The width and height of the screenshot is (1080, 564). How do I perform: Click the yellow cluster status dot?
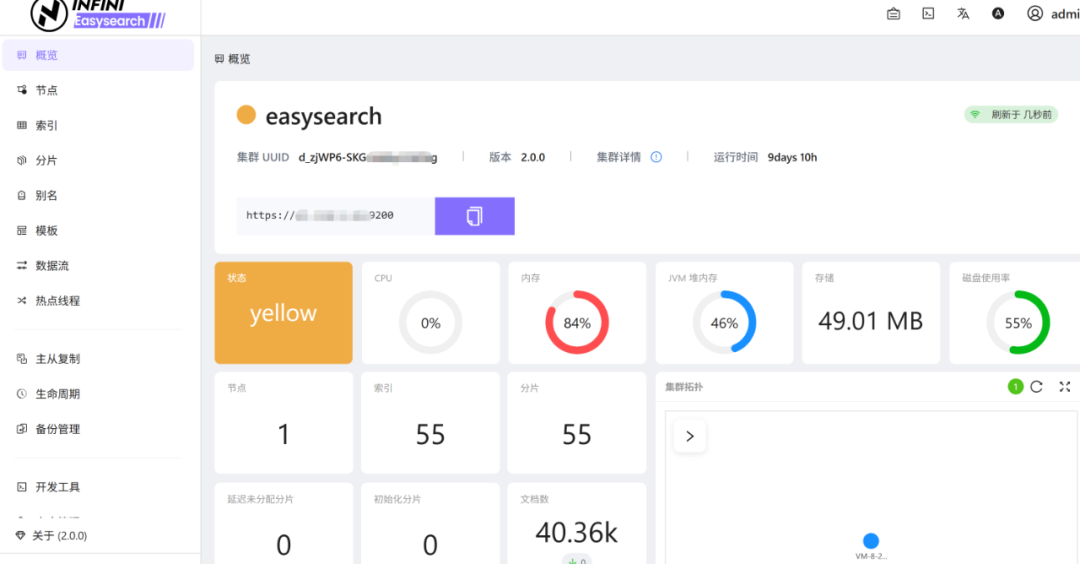click(246, 115)
